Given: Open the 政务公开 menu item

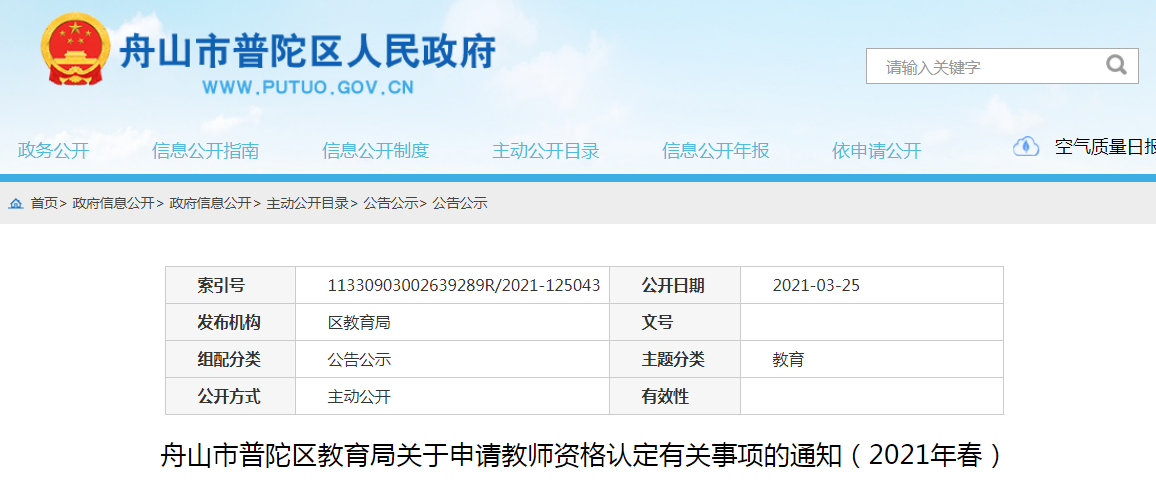Looking at the screenshot, I should click(53, 151).
